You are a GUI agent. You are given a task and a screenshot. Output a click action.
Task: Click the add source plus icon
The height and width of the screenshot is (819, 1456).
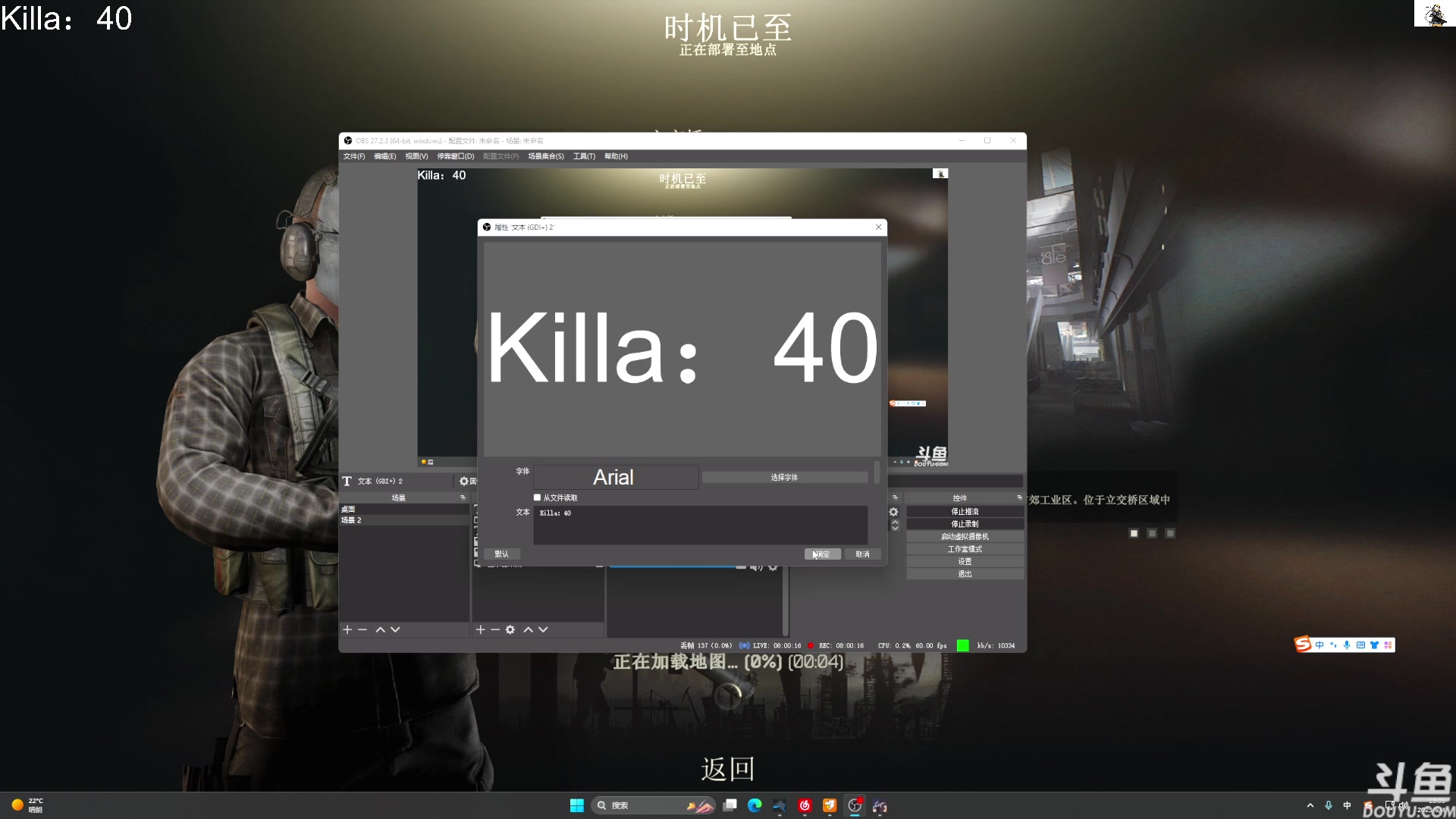tap(480, 629)
